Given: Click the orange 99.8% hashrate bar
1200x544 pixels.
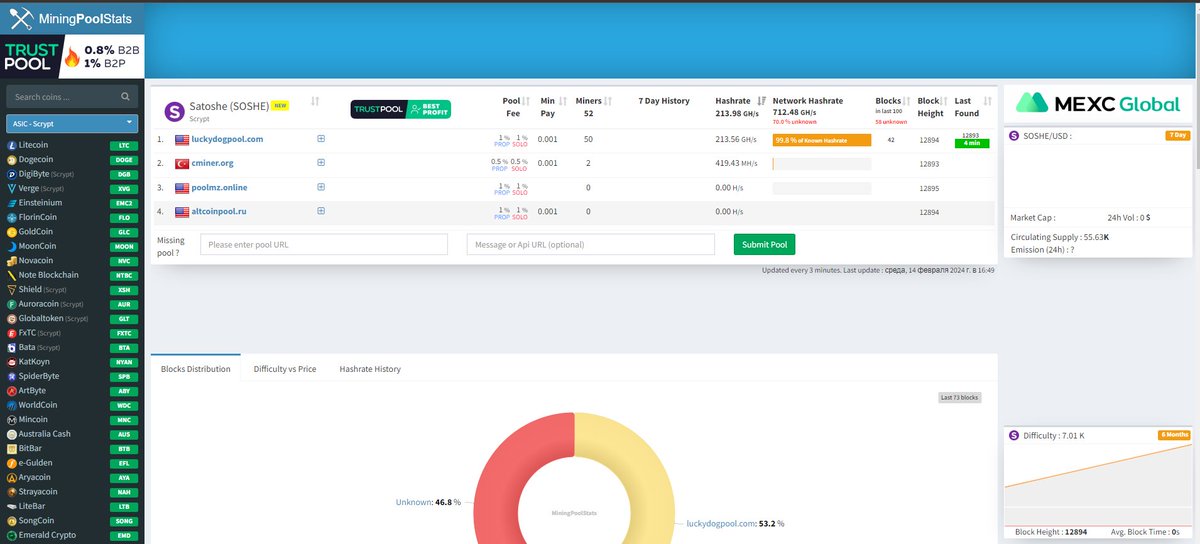Looking at the screenshot, I should tap(821, 140).
